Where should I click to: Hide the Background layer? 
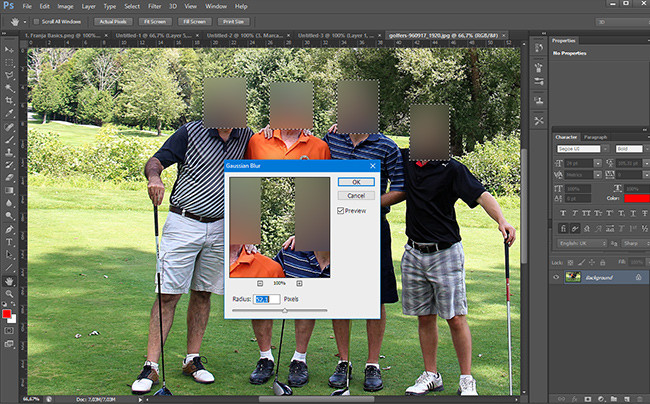558,277
